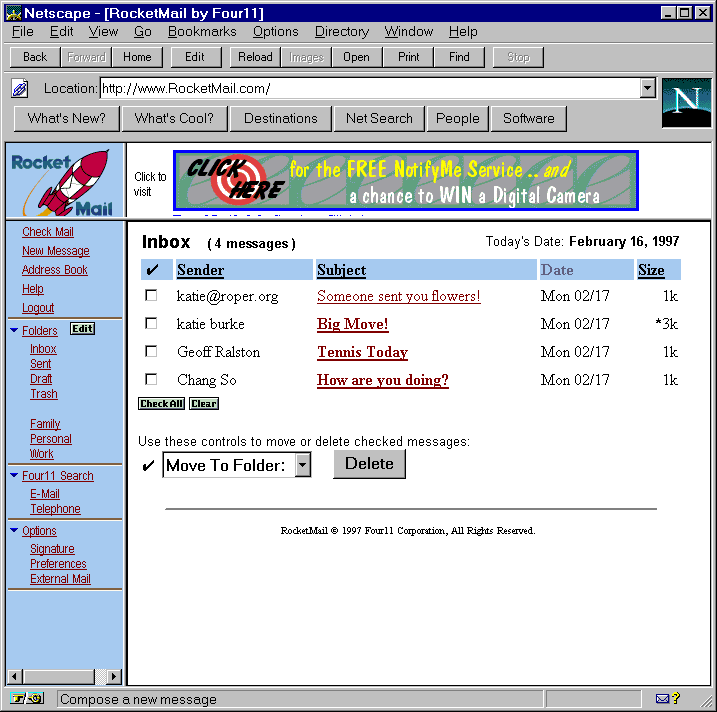The image size is (717, 712).
Task: Click the checkmark column header icon
Action: point(153,270)
